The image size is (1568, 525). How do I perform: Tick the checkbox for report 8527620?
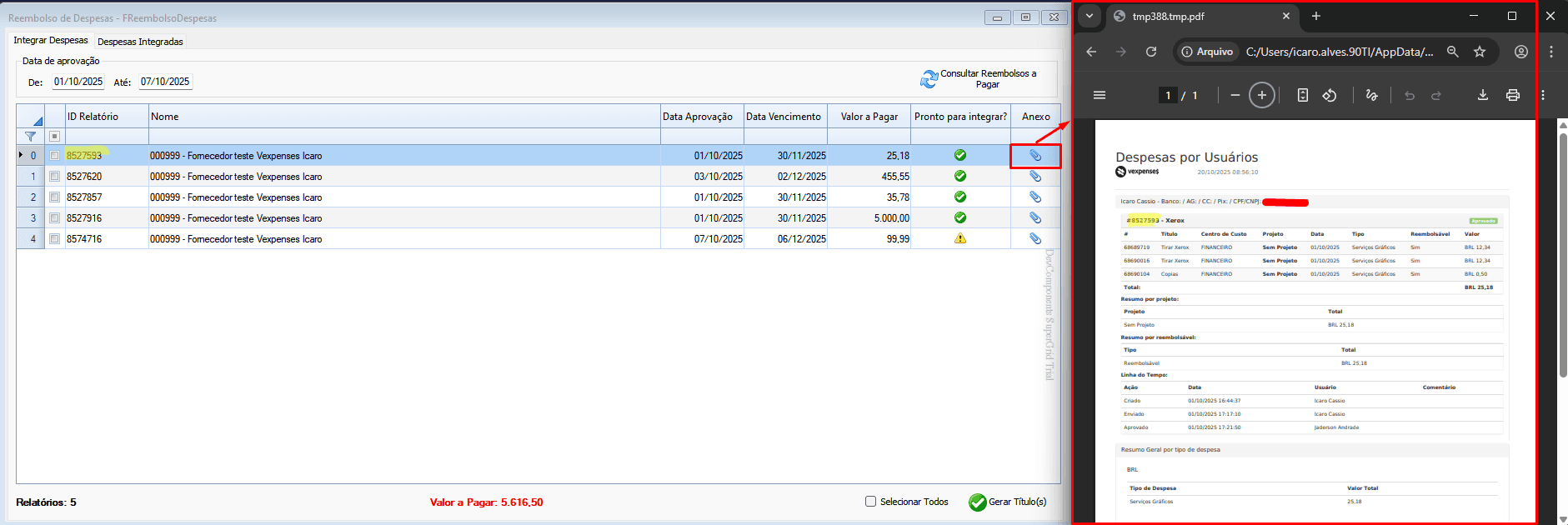coord(54,176)
